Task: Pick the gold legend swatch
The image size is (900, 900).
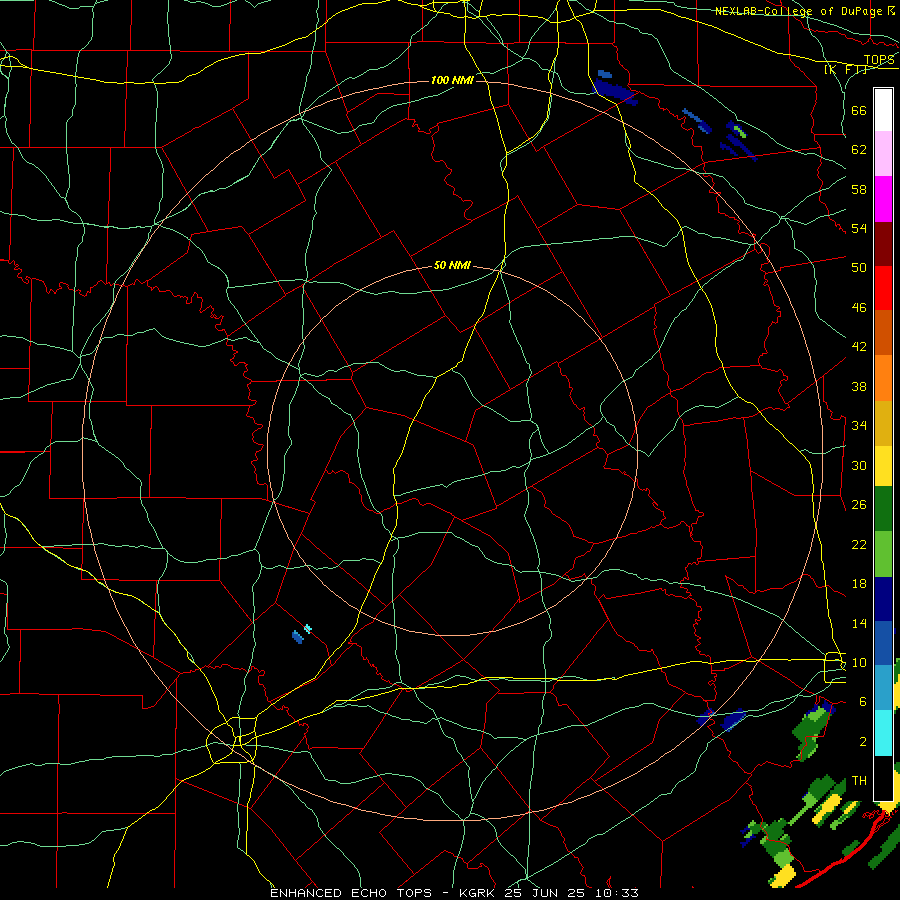Action: [x=883, y=423]
